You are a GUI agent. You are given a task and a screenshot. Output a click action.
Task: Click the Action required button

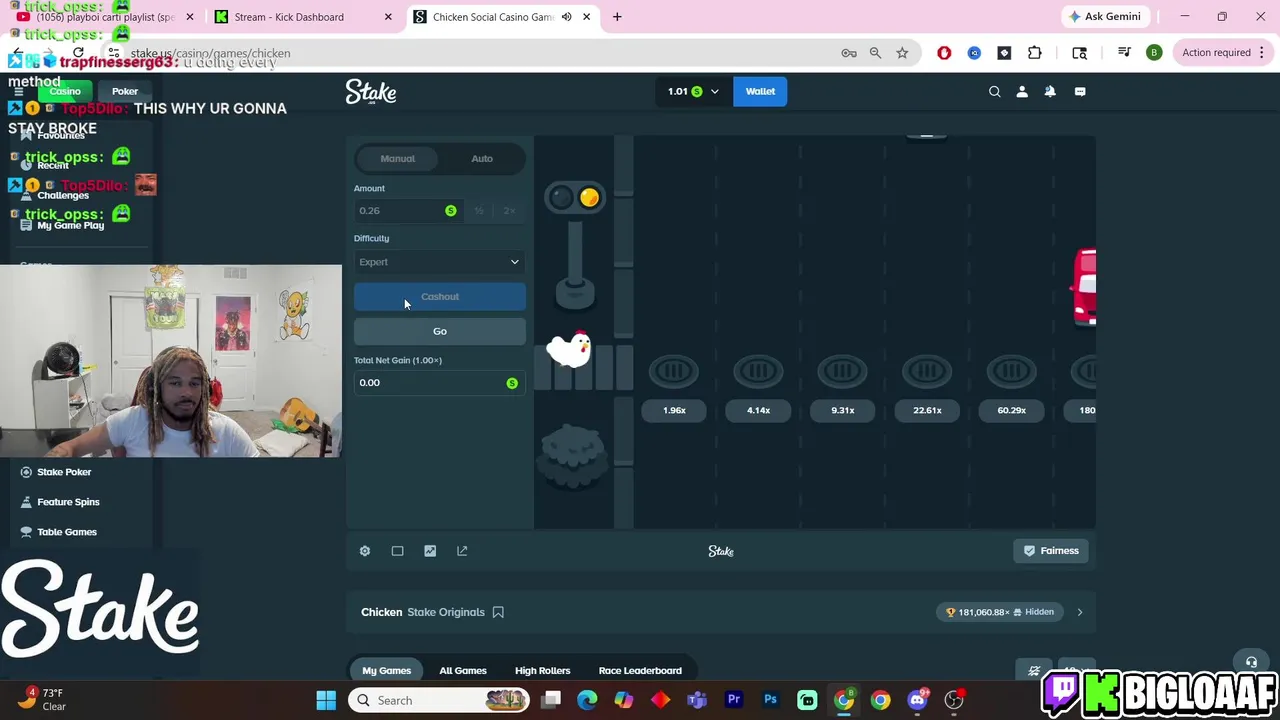(x=1216, y=53)
